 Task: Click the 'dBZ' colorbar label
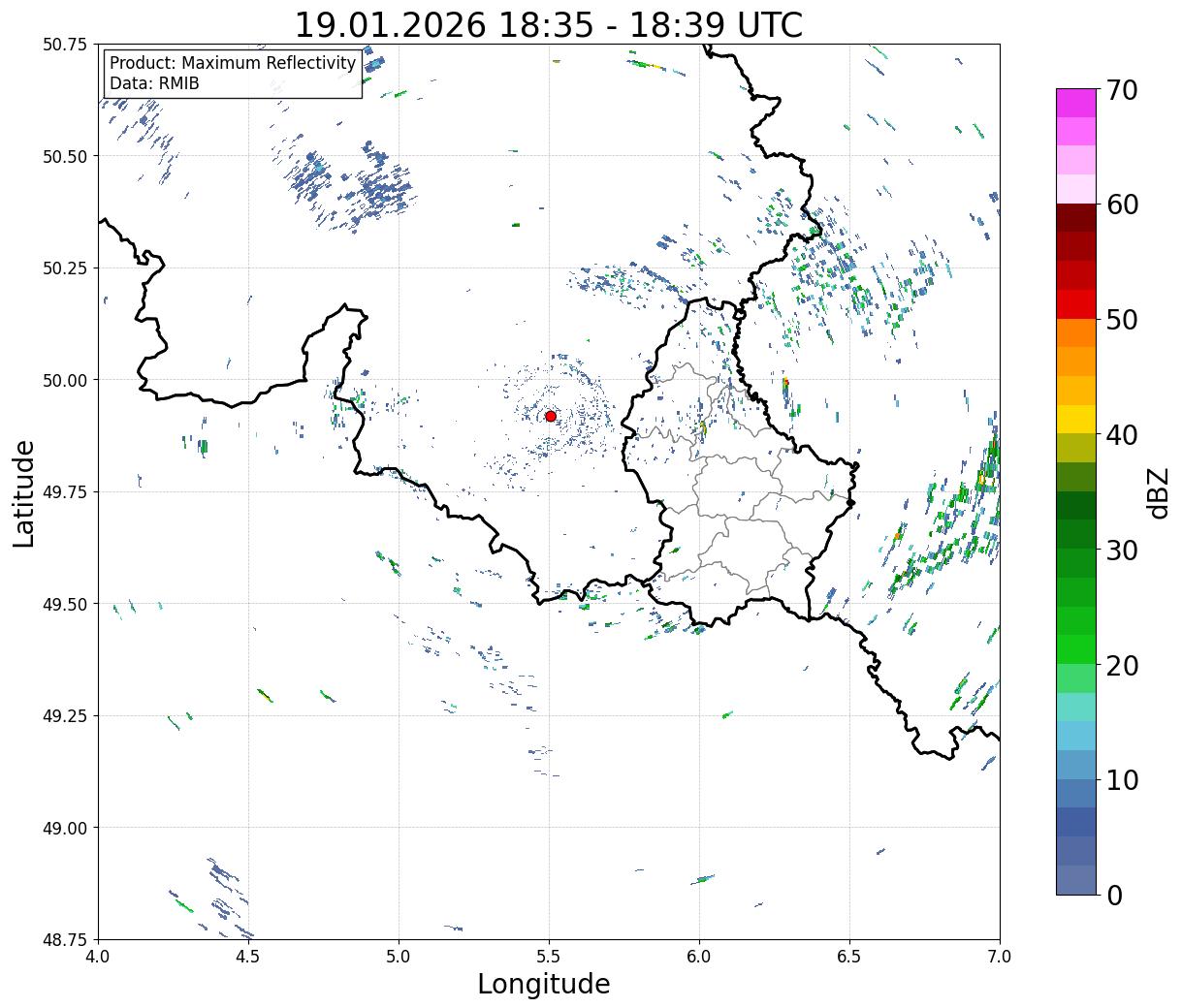click(x=1158, y=493)
